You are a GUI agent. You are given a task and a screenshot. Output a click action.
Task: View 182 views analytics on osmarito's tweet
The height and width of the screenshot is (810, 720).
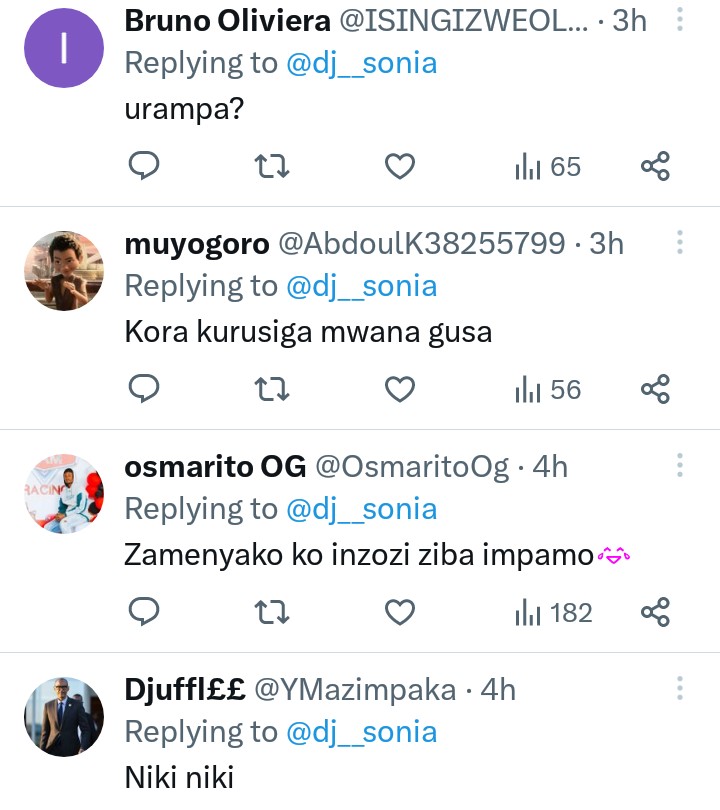tap(554, 611)
